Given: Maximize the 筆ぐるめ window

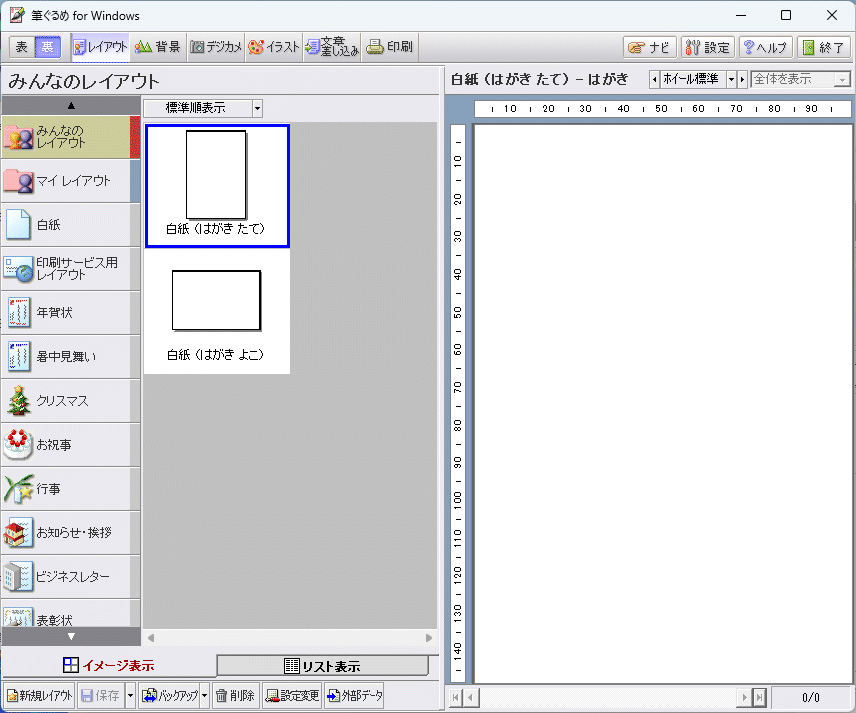Looking at the screenshot, I should (x=786, y=15).
